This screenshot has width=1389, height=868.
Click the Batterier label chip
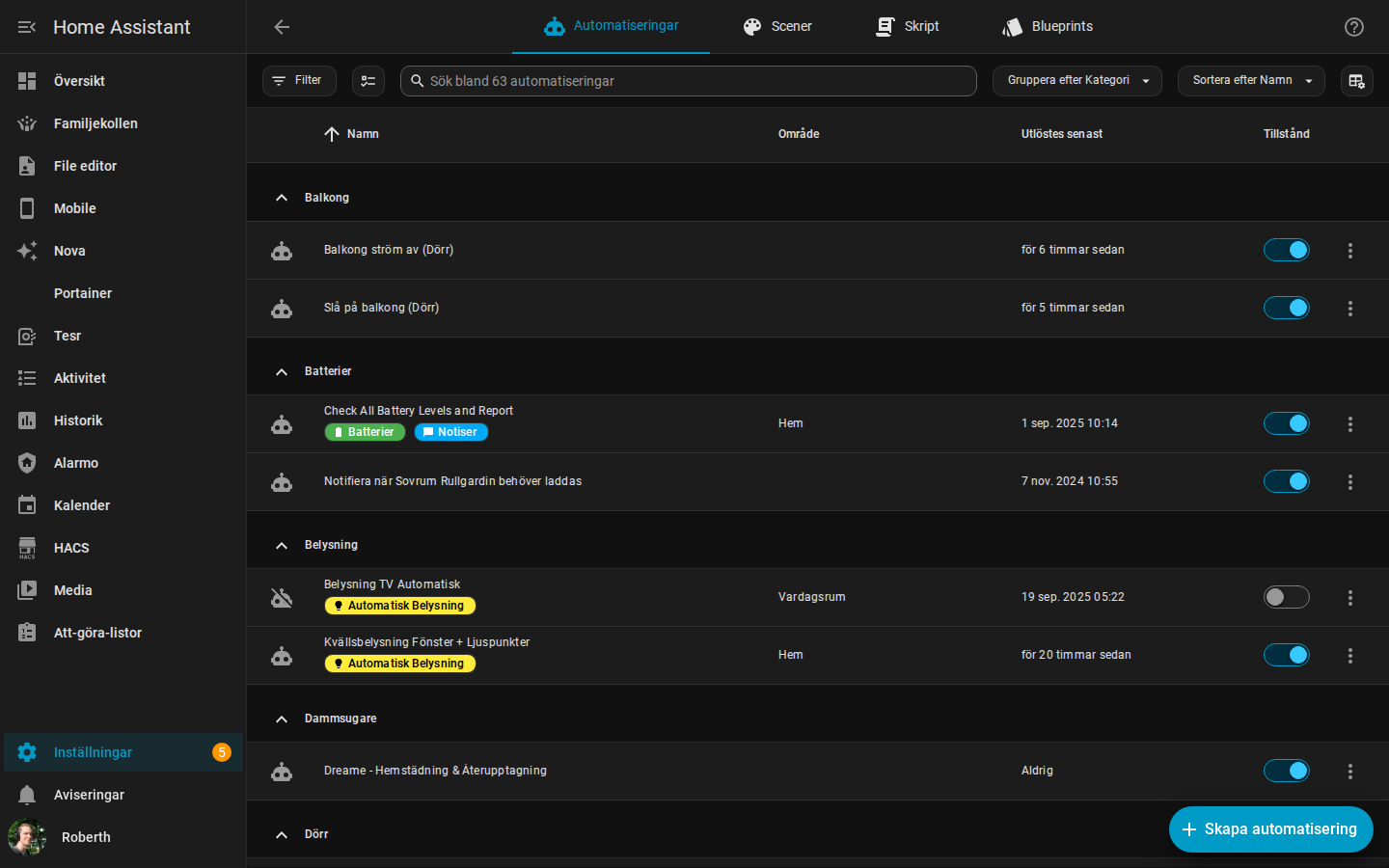(x=365, y=432)
